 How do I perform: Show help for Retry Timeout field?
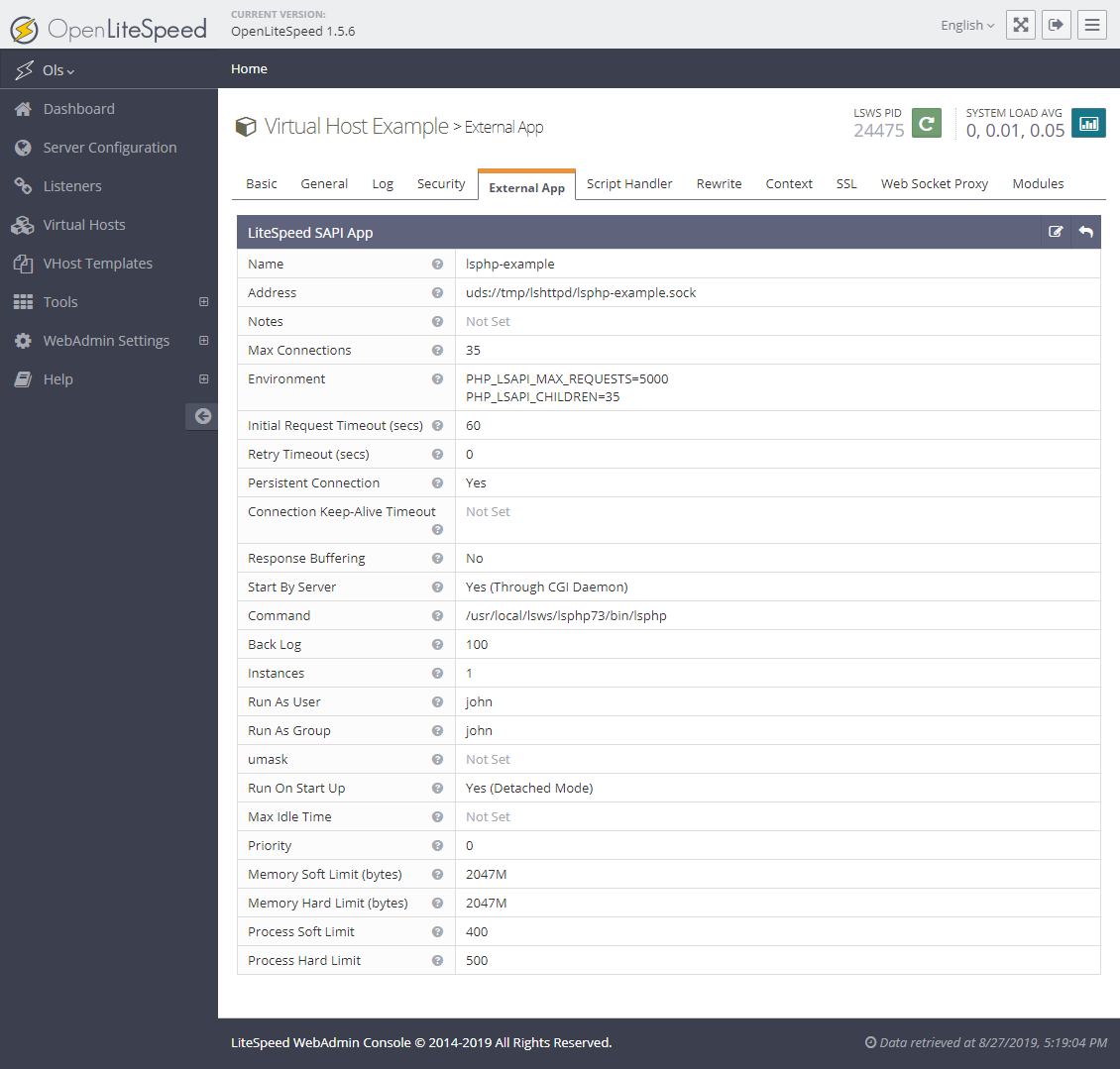point(437,454)
